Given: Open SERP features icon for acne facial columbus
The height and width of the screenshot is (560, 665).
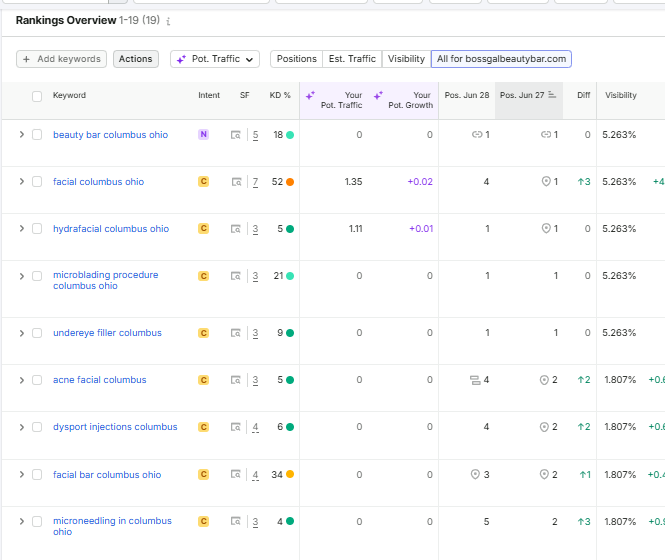Looking at the screenshot, I should coord(236,380).
